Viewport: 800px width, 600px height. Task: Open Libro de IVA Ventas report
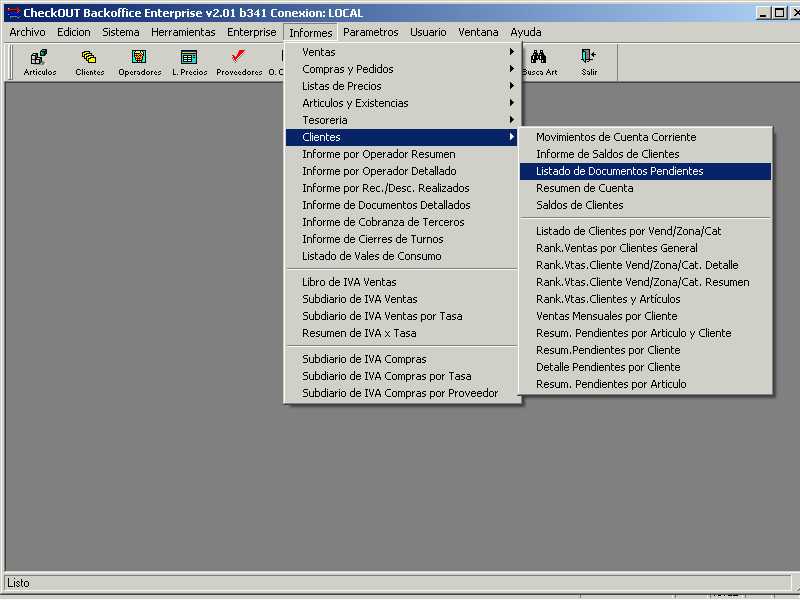coord(402,282)
